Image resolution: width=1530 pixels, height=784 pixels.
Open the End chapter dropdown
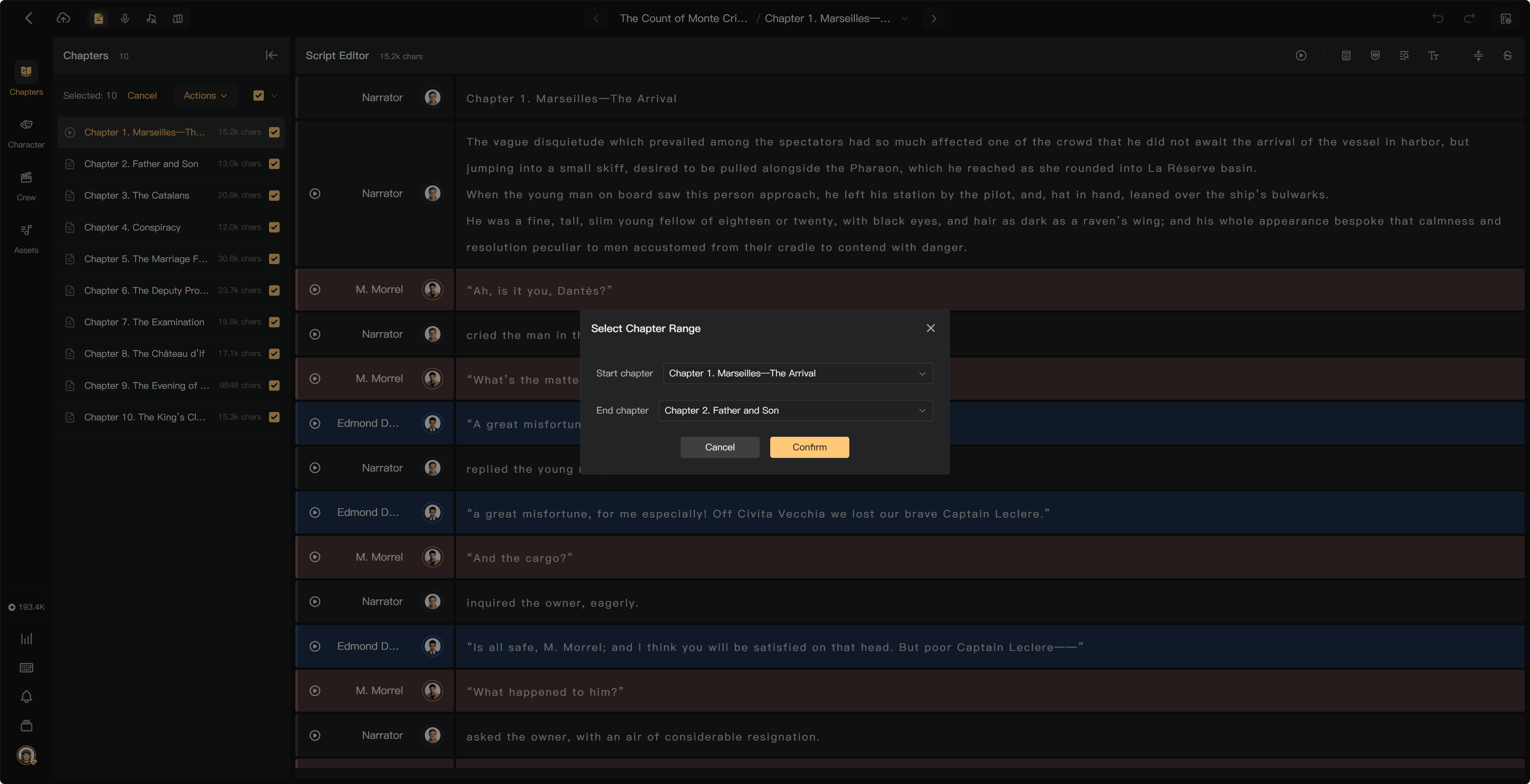pos(795,410)
